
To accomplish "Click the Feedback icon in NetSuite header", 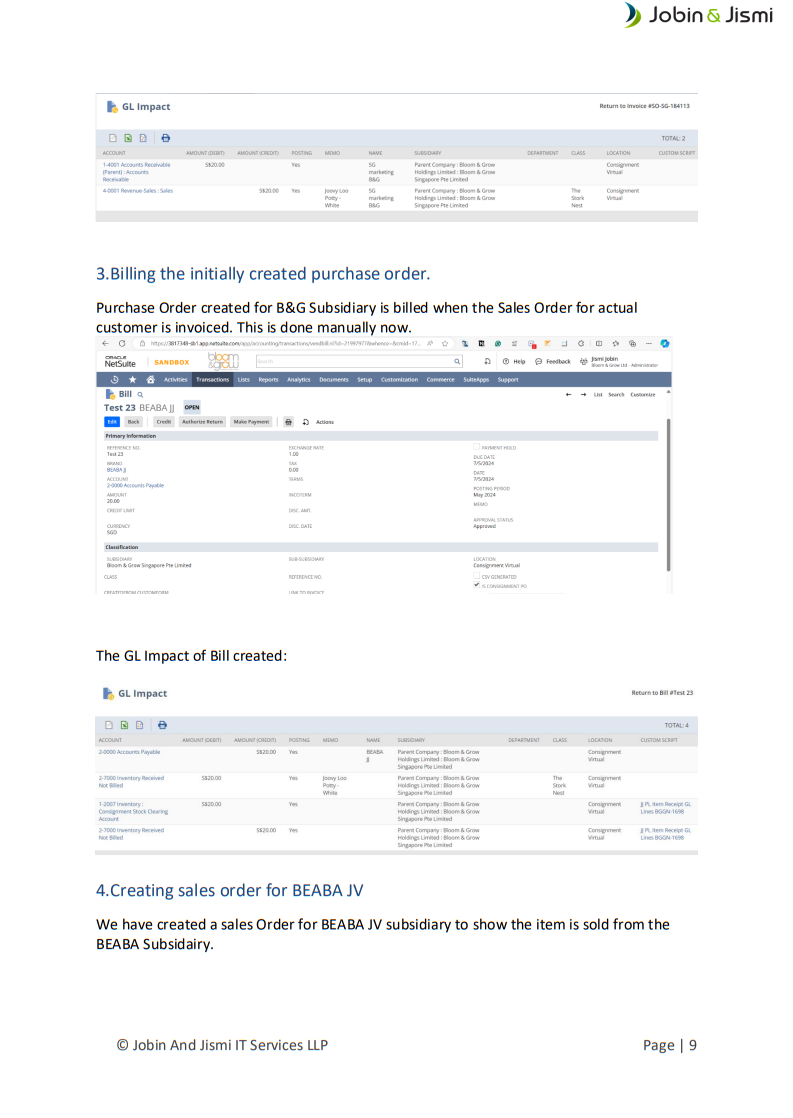I will [x=538, y=361].
